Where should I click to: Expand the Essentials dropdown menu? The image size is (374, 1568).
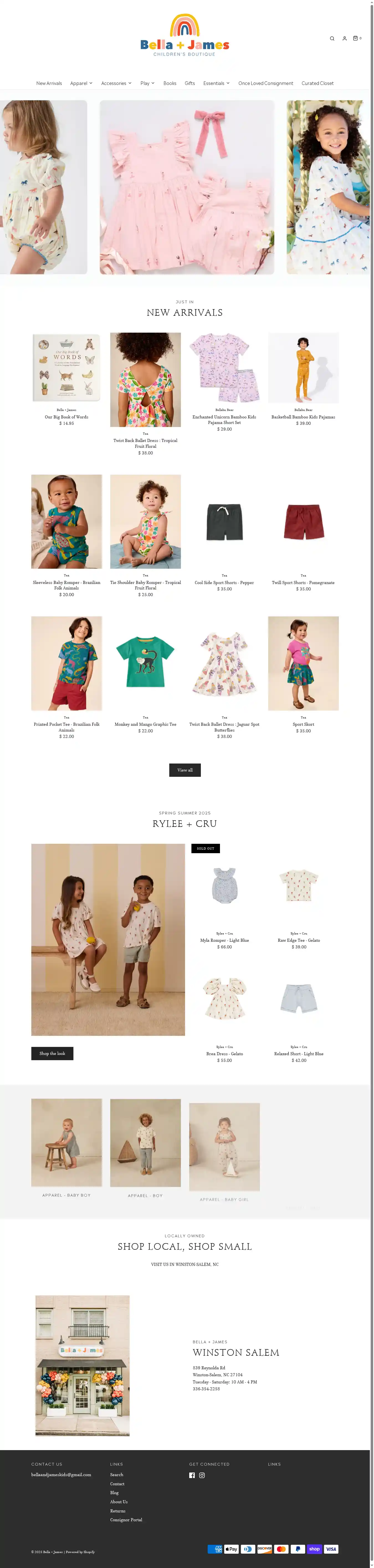[x=216, y=83]
